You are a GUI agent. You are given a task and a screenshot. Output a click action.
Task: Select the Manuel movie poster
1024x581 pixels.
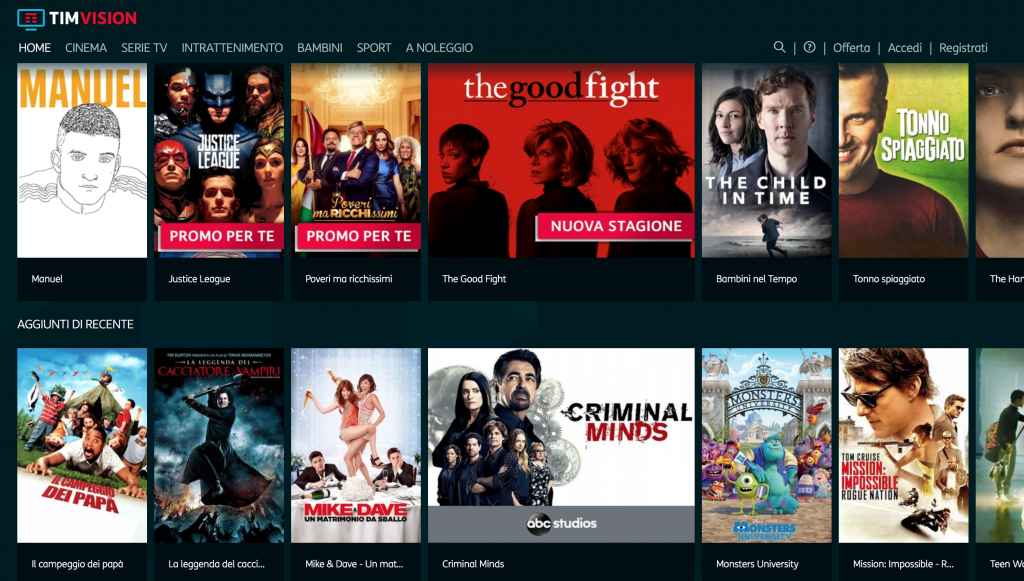82,161
